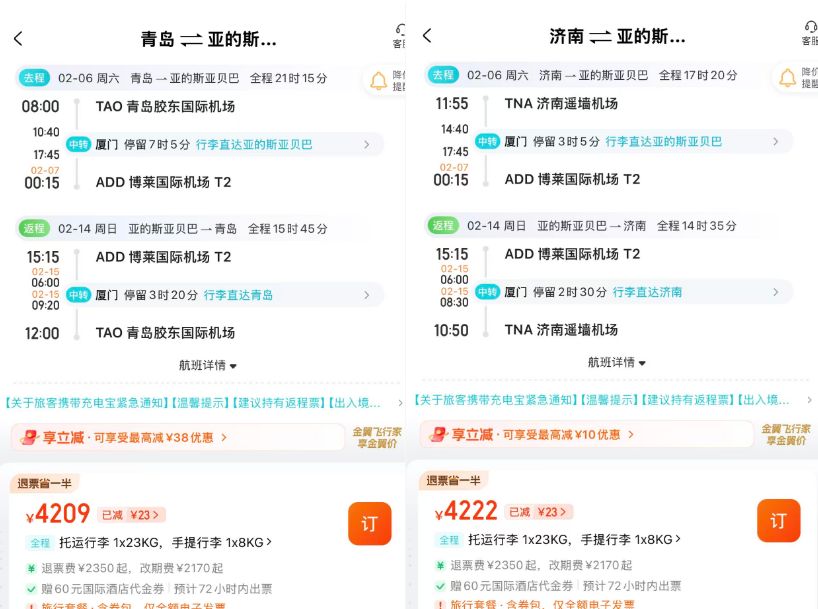This screenshot has width=818, height=609.
Task: Tap the 退票省一半 tag above ¥4209
Action: pos(44,483)
